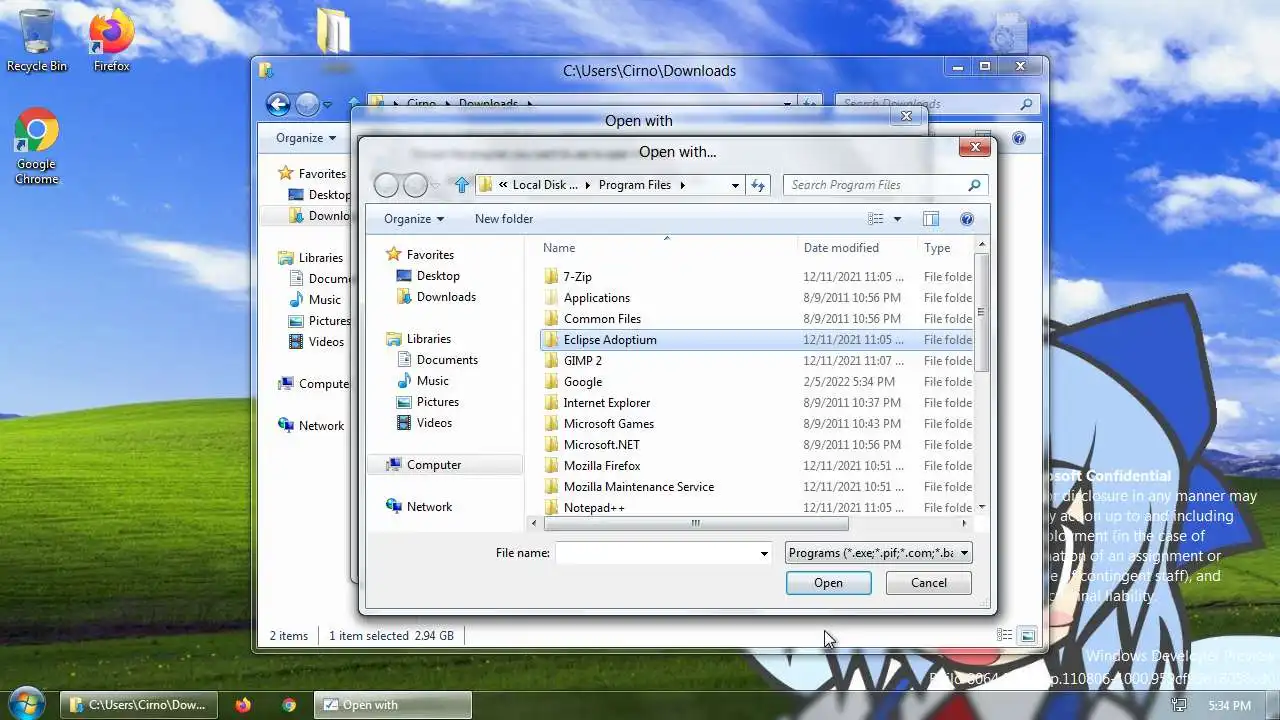Screen dimensions: 1280x720
Task: Expand the view options dropdown arrow
Action: pos(897,219)
